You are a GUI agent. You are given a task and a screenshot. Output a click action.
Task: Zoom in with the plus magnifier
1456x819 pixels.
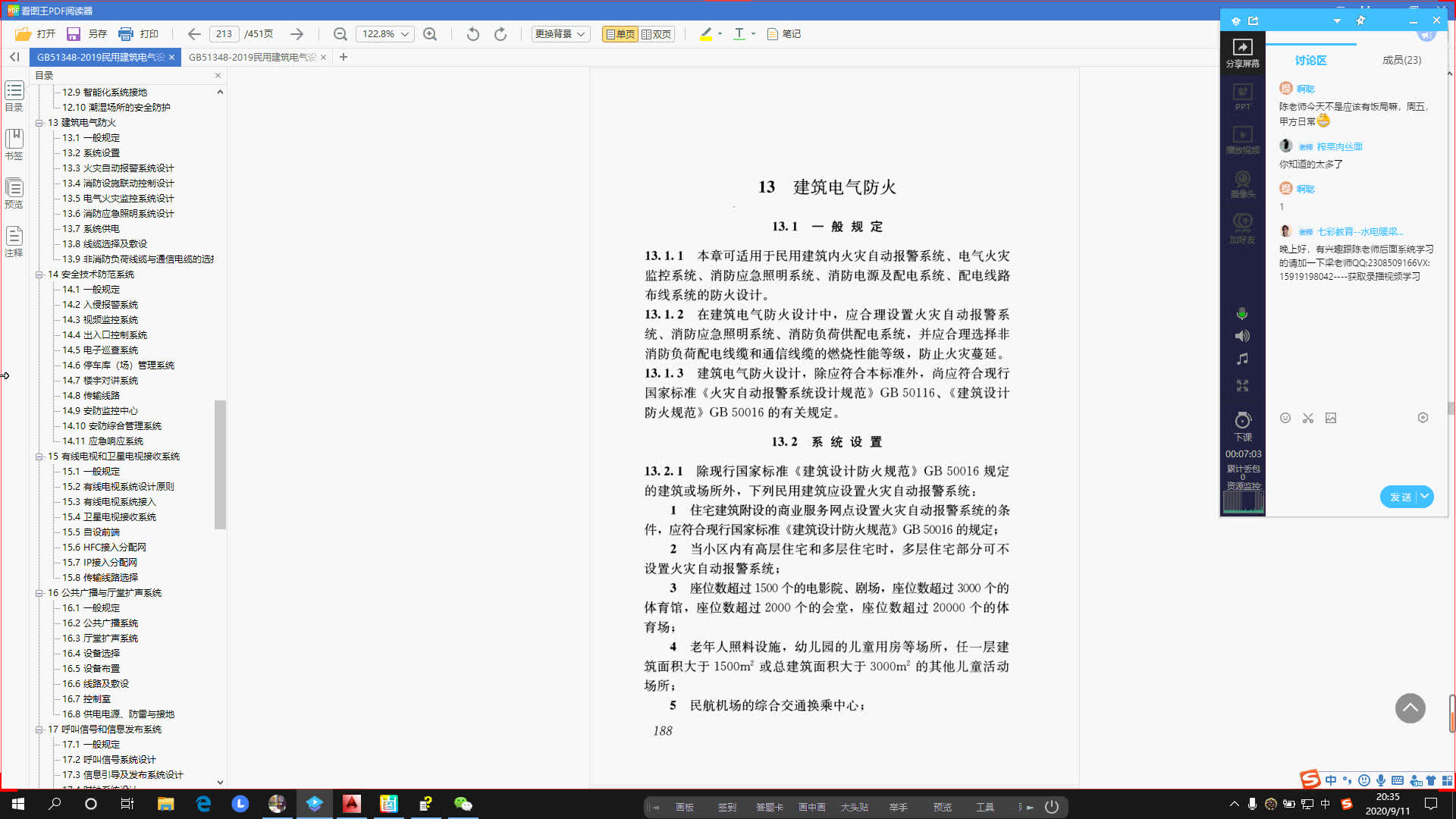[430, 34]
